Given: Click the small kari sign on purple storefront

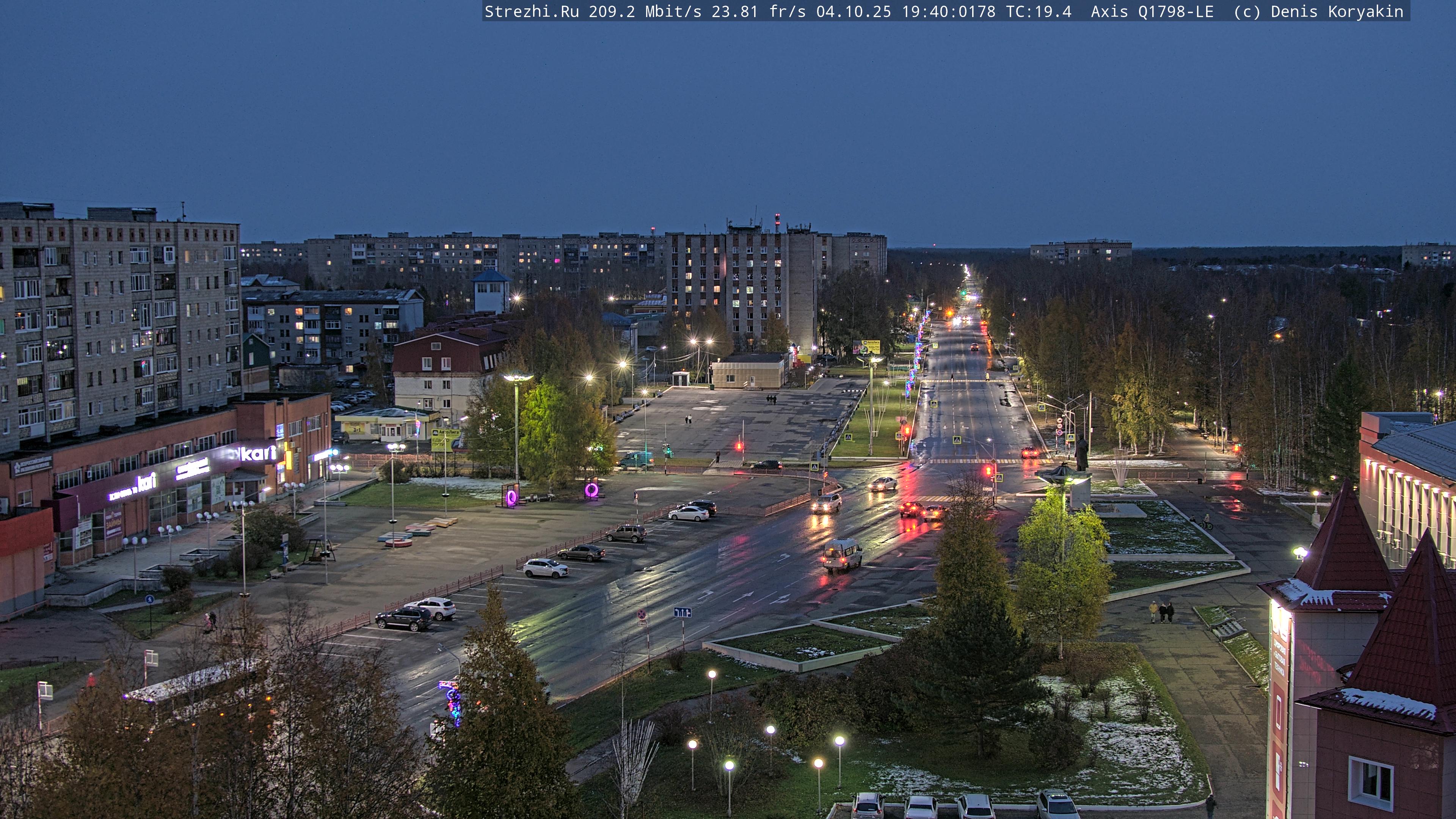Looking at the screenshot, I should point(146,482).
